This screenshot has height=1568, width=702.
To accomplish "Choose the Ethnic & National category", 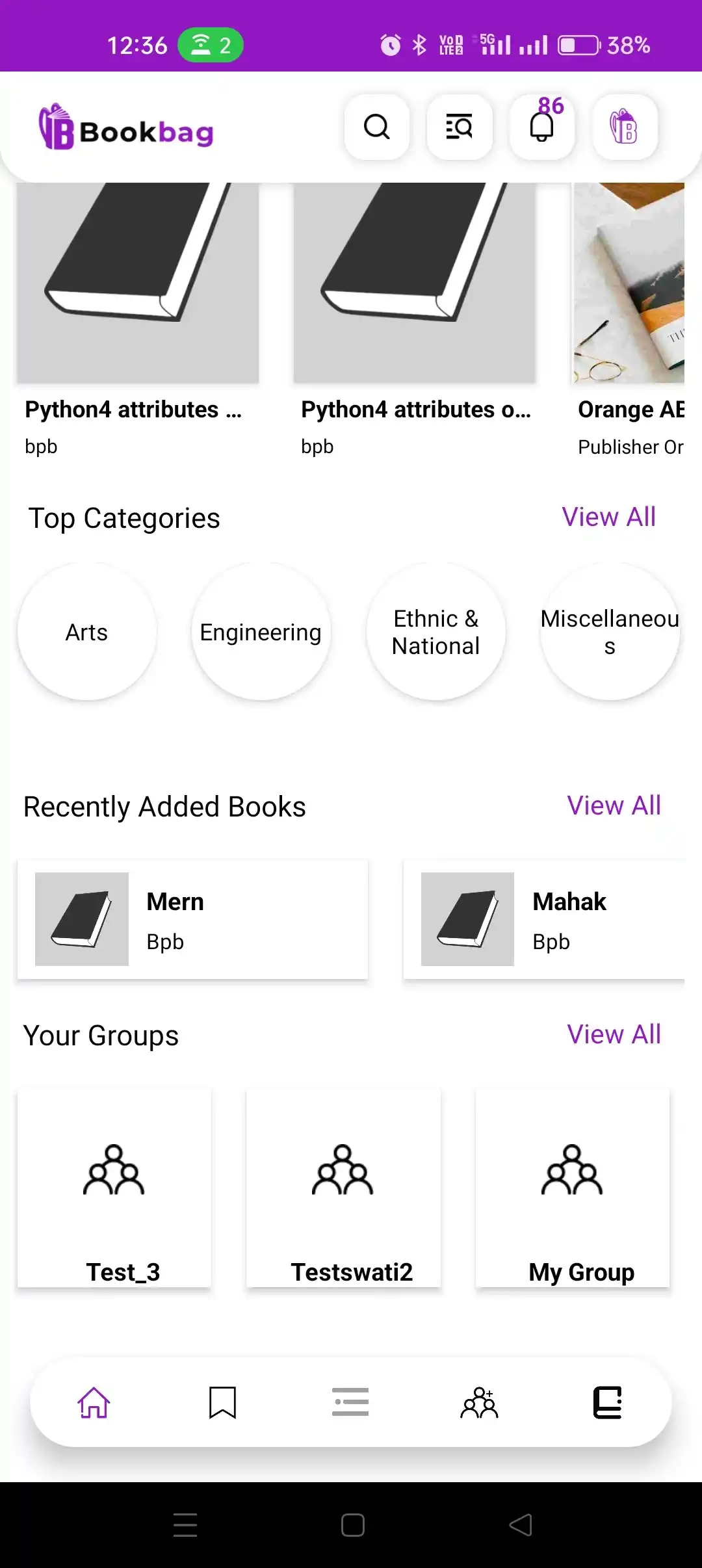I will (x=435, y=632).
